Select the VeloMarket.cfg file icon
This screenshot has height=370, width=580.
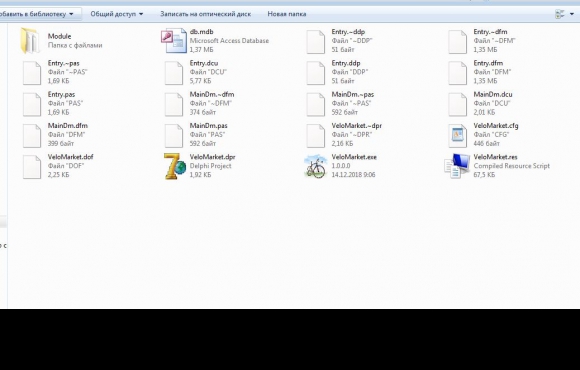[458, 135]
